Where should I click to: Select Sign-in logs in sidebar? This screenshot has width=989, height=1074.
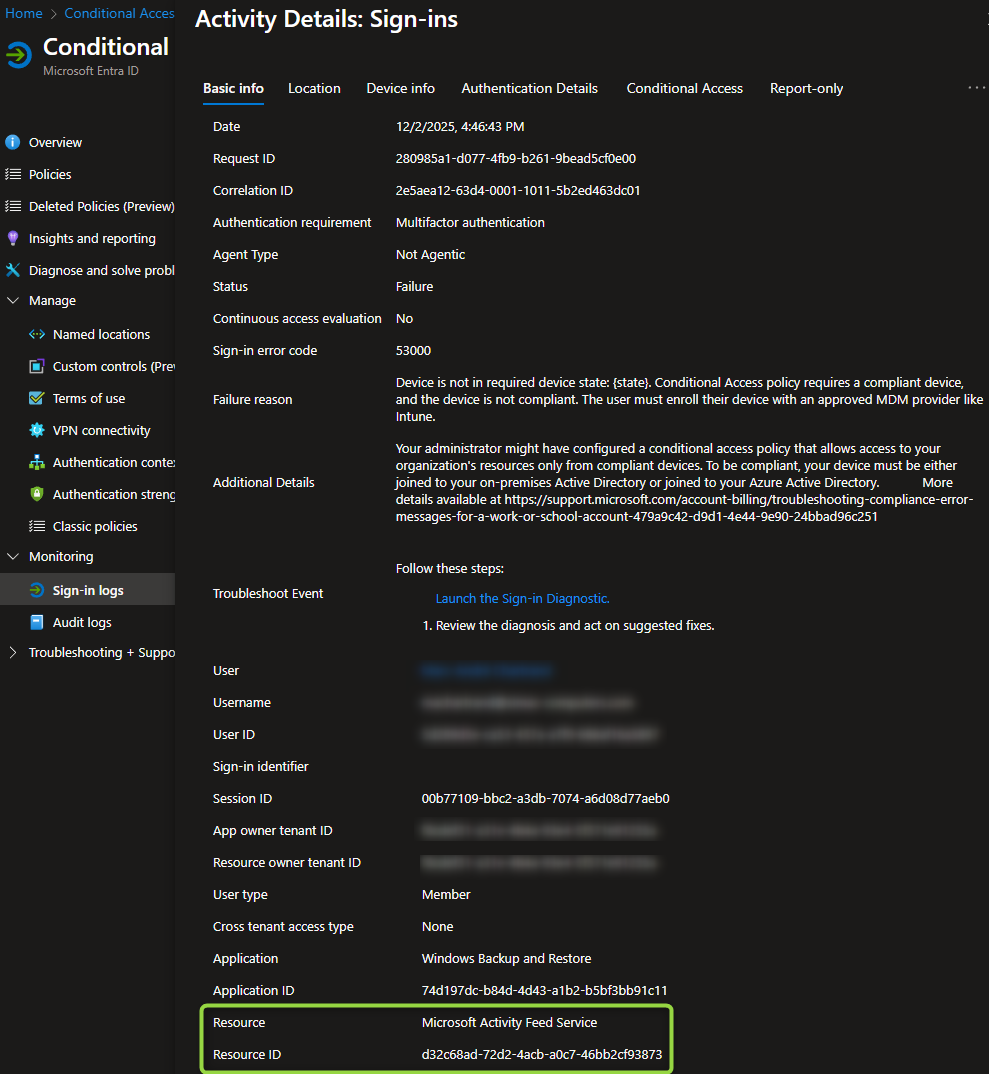(88, 590)
